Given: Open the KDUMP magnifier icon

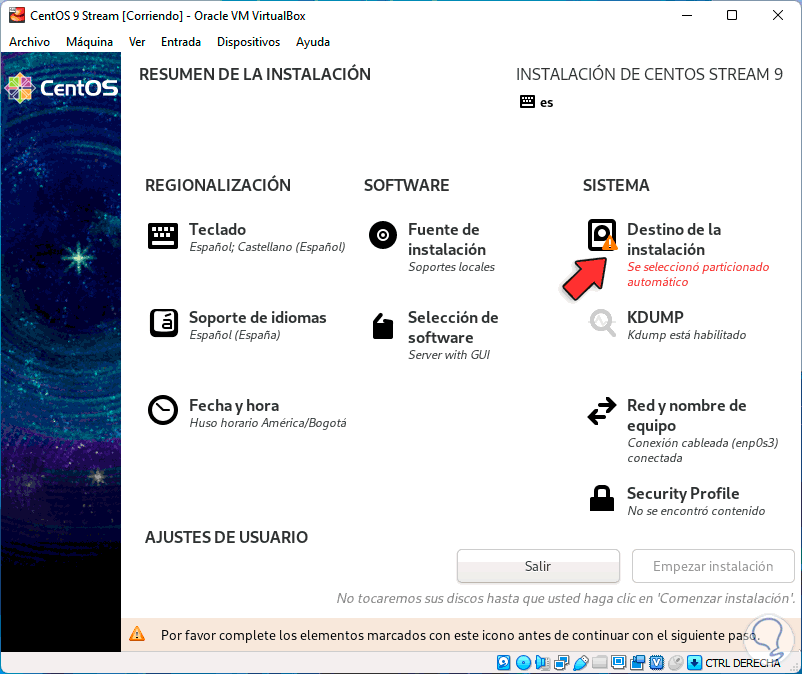Looking at the screenshot, I should pos(602,323).
